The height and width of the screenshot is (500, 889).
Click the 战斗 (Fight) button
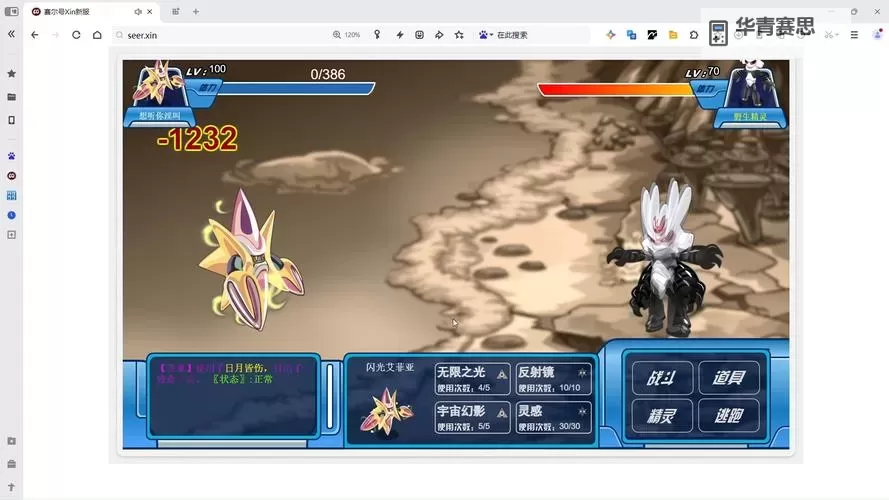tap(661, 378)
